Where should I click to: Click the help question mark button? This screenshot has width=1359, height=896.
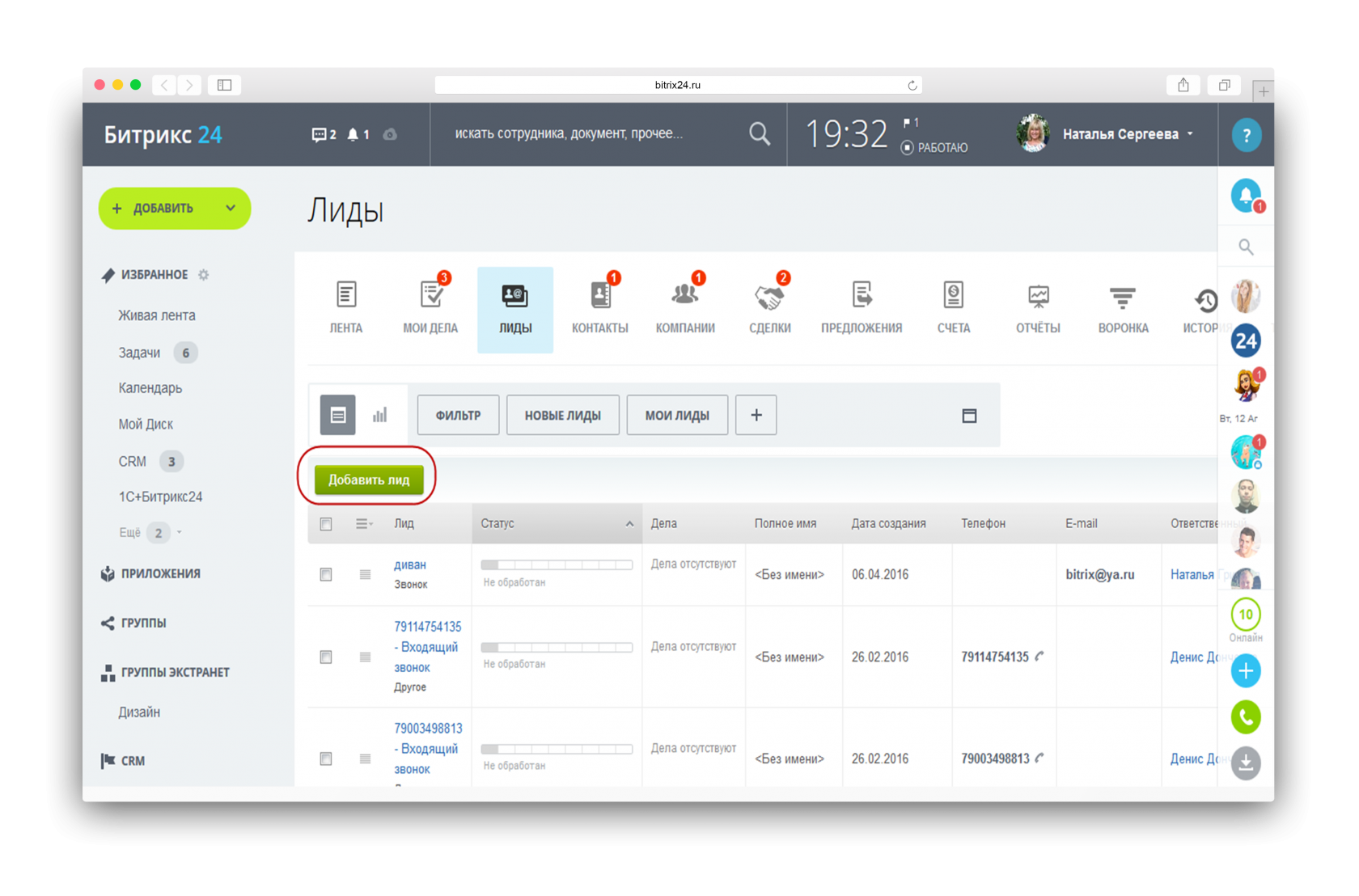(x=1246, y=135)
